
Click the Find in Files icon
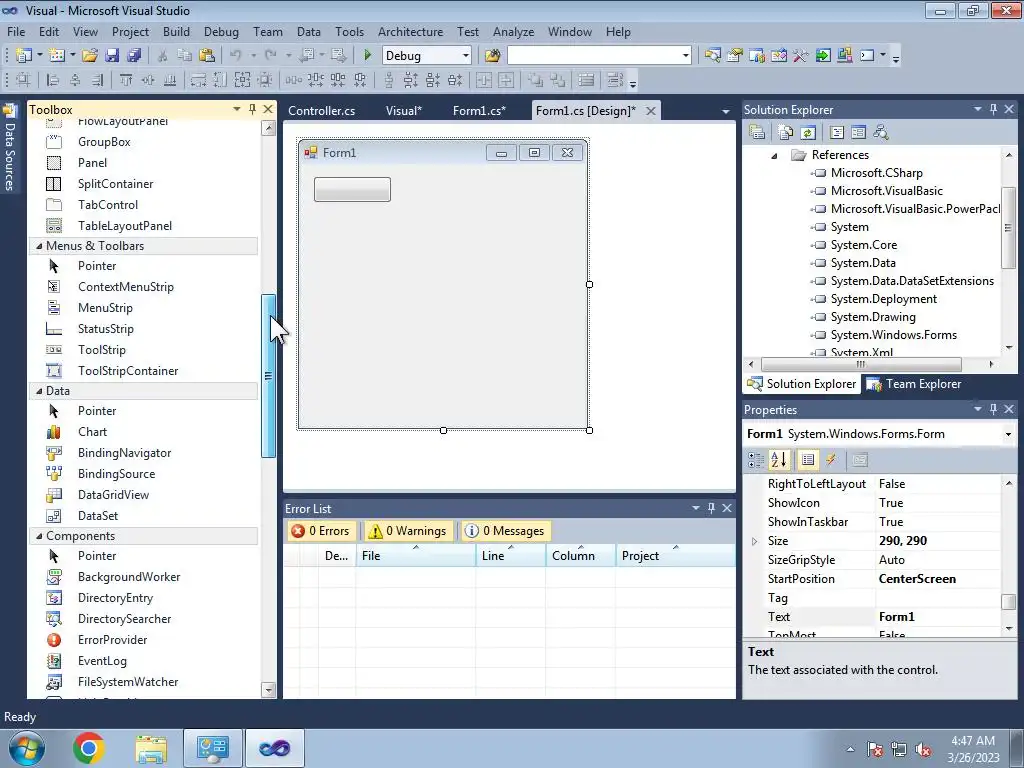[492, 56]
